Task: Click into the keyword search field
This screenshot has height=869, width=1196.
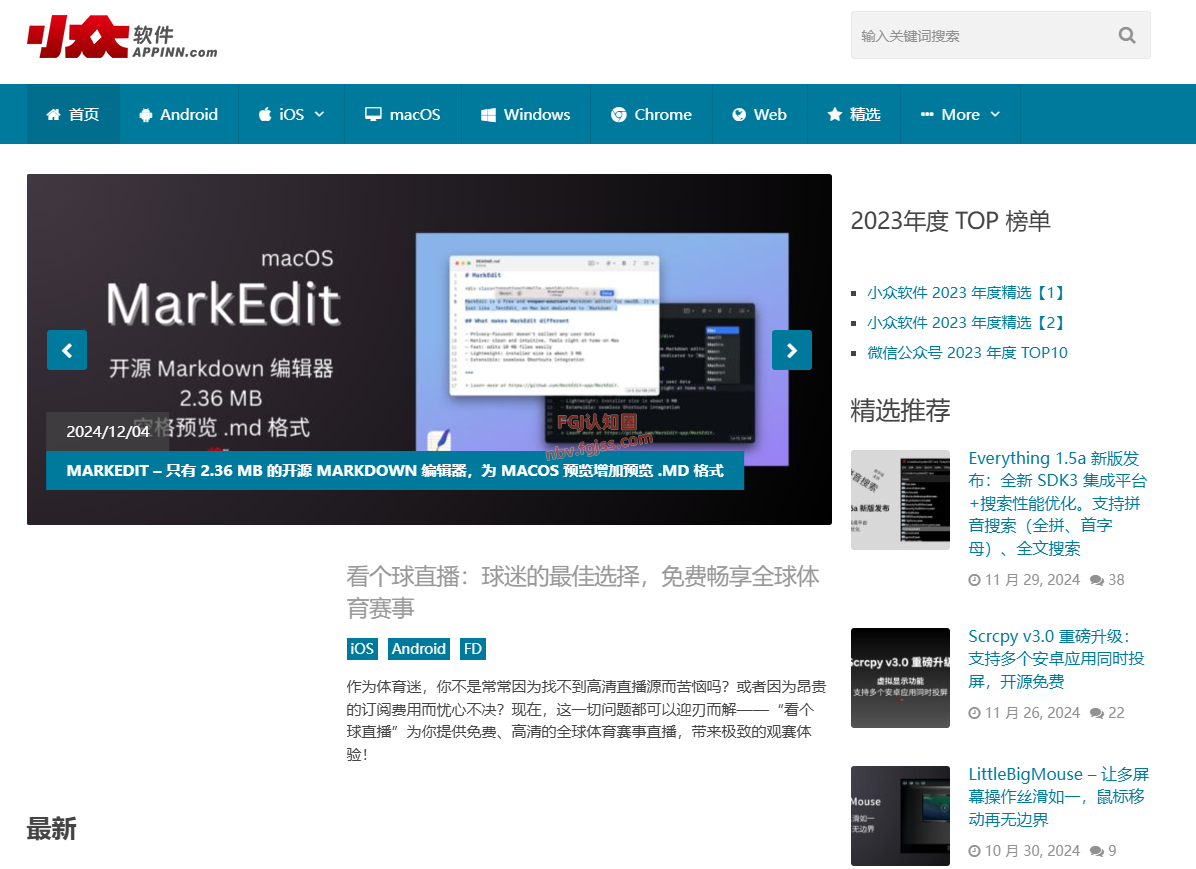Action: point(980,36)
